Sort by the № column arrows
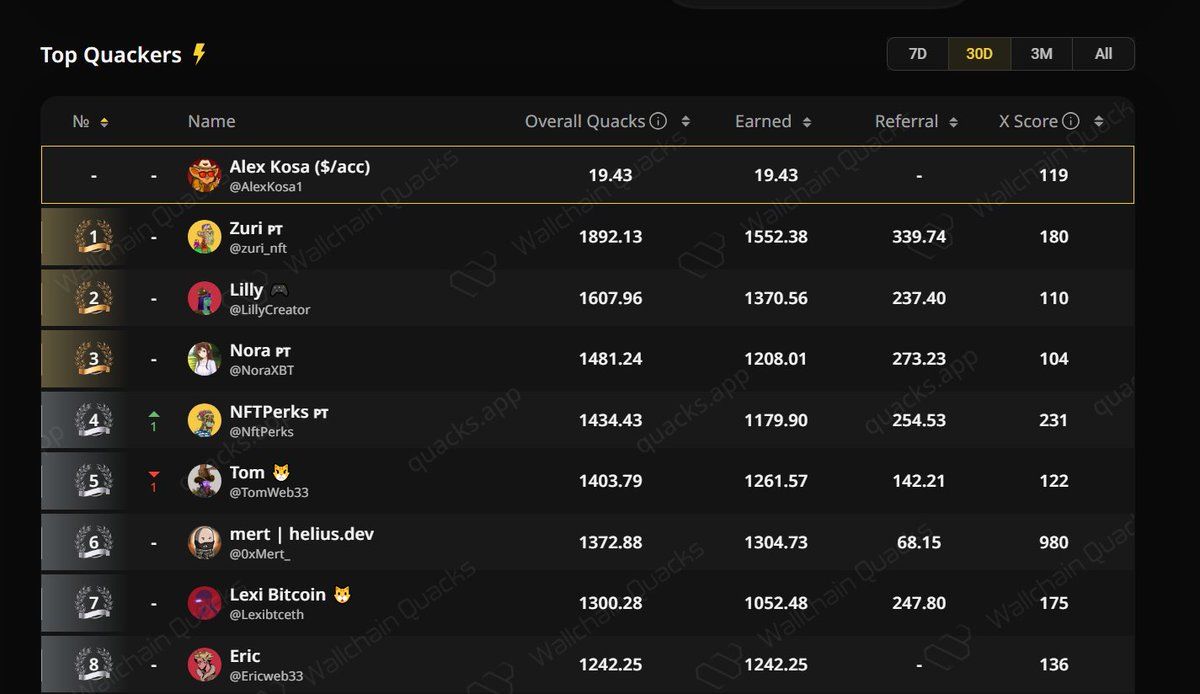This screenshot has height=694, width=1200. point(104,122)
